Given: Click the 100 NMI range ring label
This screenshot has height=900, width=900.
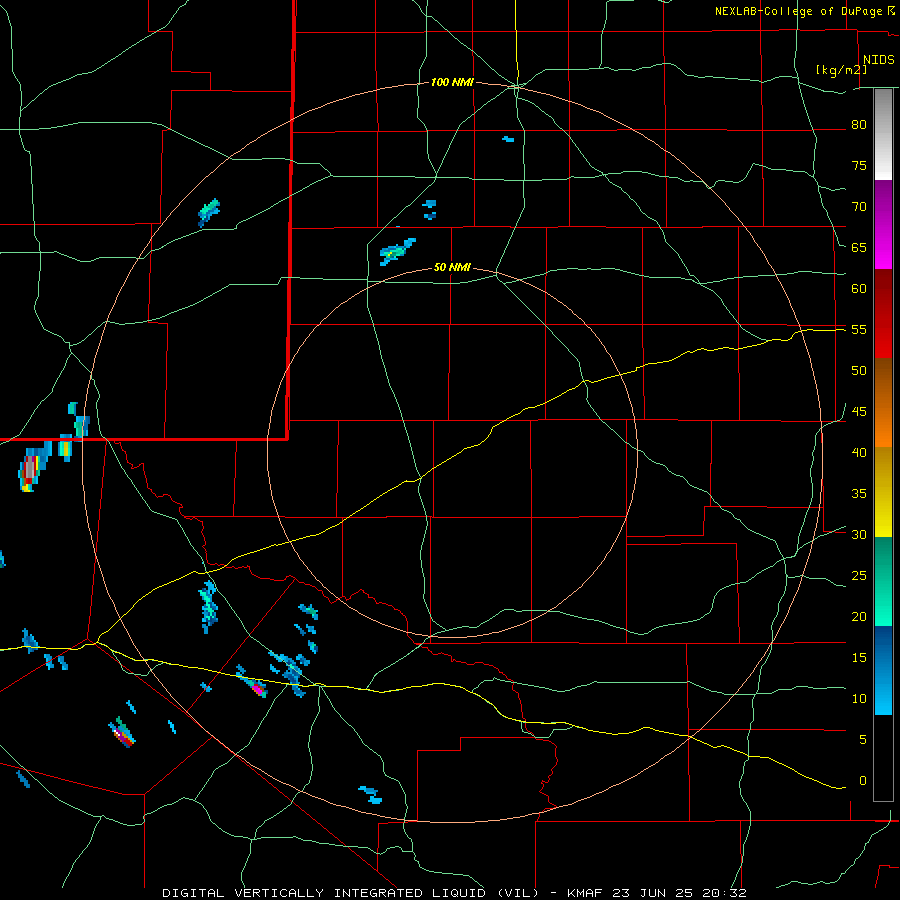Looking at the screenshot, I should tap(452, 83).
